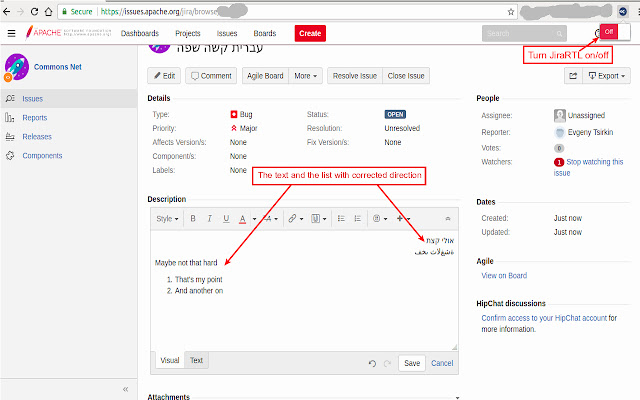Image resolution: width=640 pixels, height=400 pixels.
Task: Expand the More actions dropdown
Action: point(306,75)
